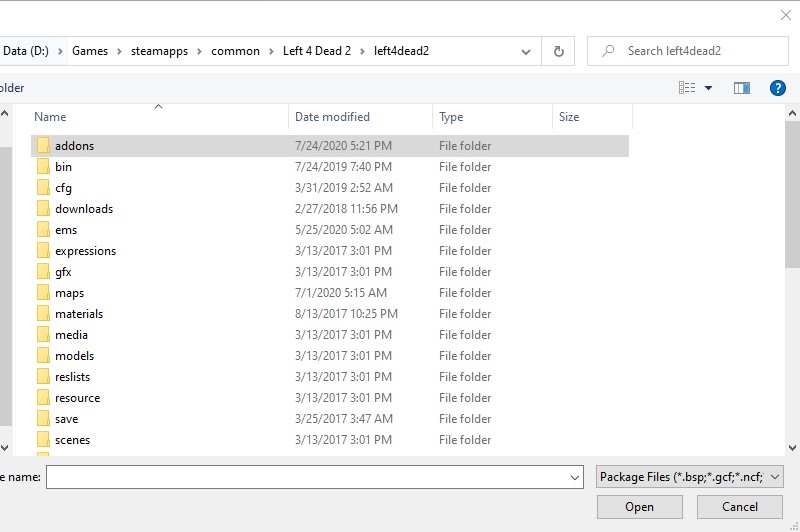Click the vertical scrollbar down arrow
The height and width of the screenshot is (532, 800).
click(x=792, y=448)
